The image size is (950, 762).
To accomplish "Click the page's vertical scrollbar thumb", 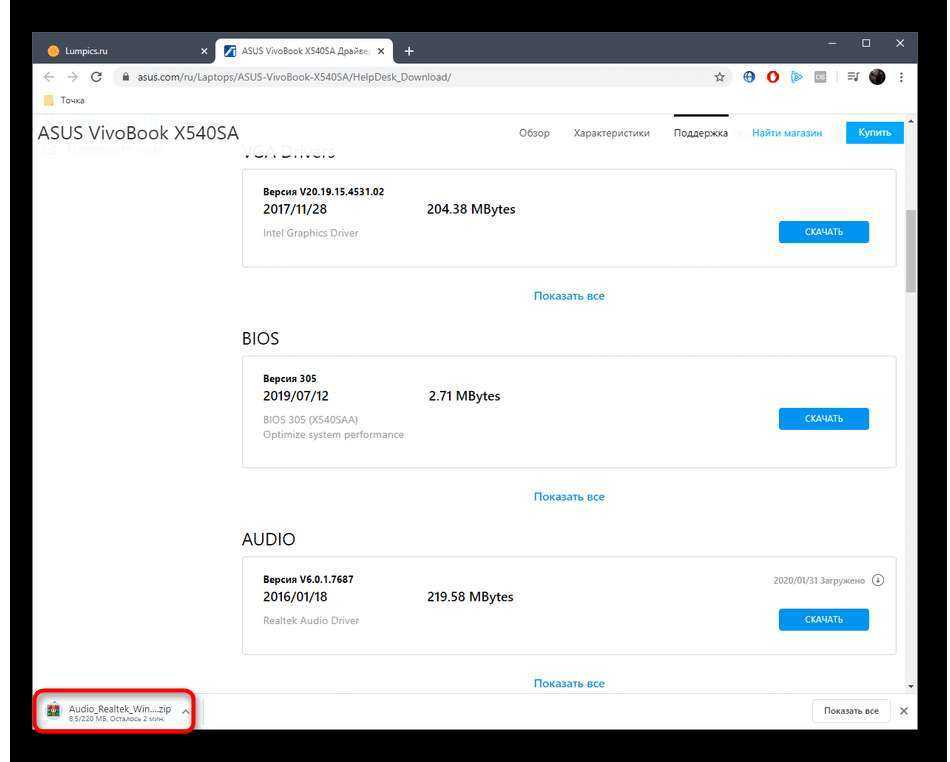I will (911, 250).
